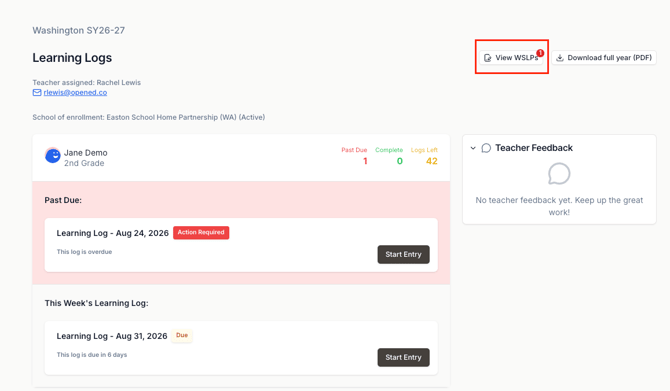Click Download full year (PDF) button
Image resolution: width=670 pixels, height=391 pixels.
tap(604, 58)
